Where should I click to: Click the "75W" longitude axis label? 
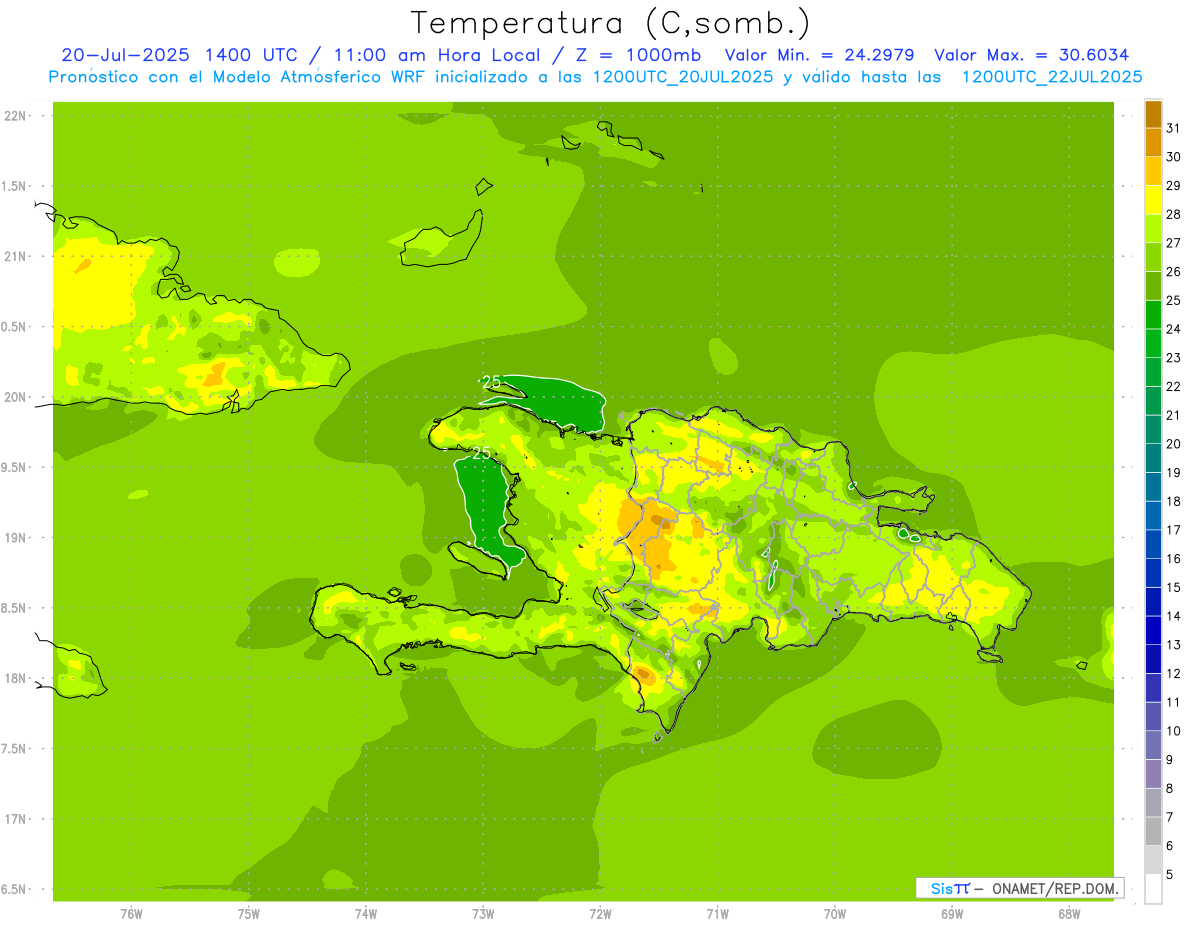point(249,914)
